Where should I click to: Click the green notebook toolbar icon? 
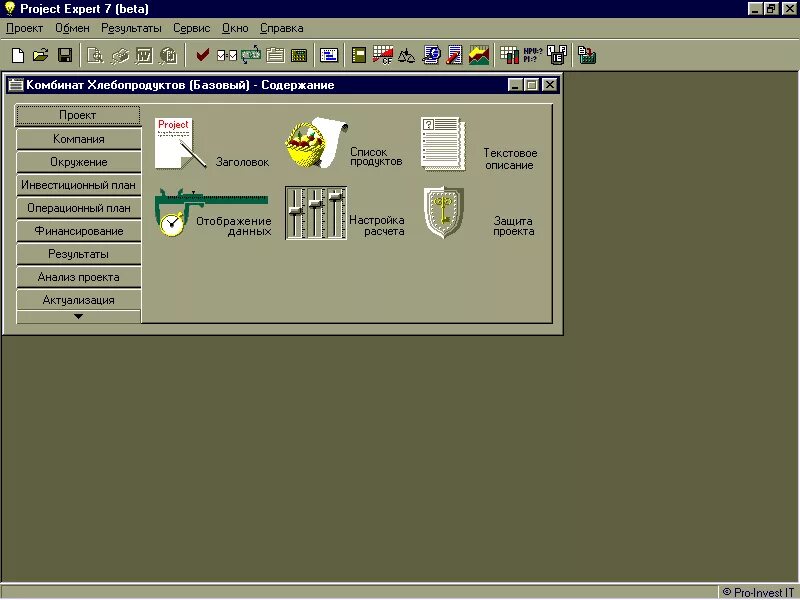[x=359, y=55]
